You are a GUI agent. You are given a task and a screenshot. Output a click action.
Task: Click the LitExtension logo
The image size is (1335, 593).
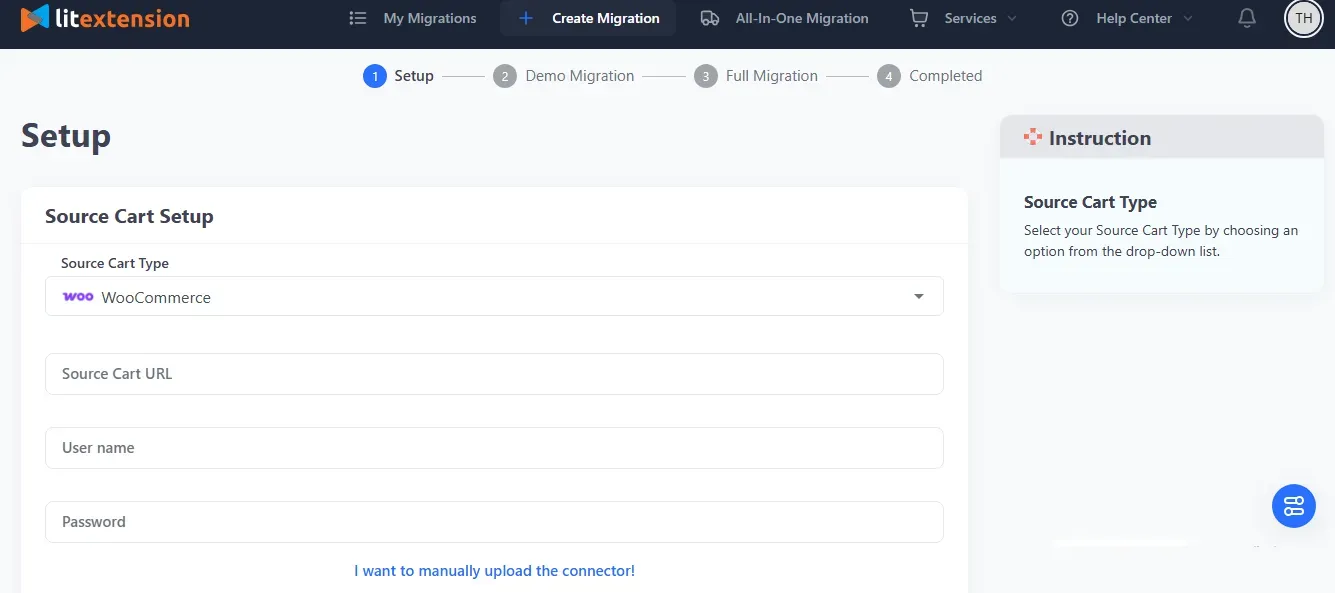point(105,18)
